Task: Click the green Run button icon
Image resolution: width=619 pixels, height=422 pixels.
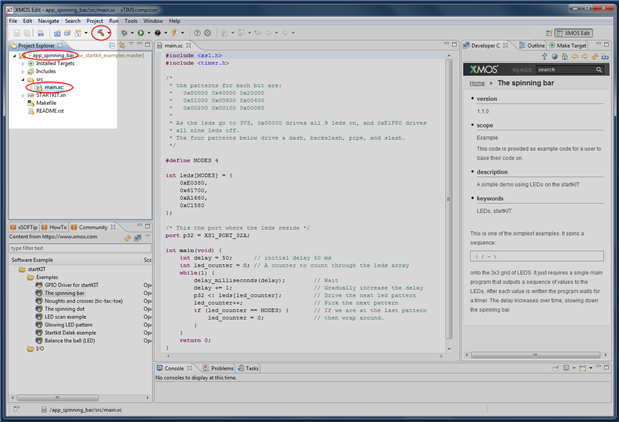Action: (140, 33)
